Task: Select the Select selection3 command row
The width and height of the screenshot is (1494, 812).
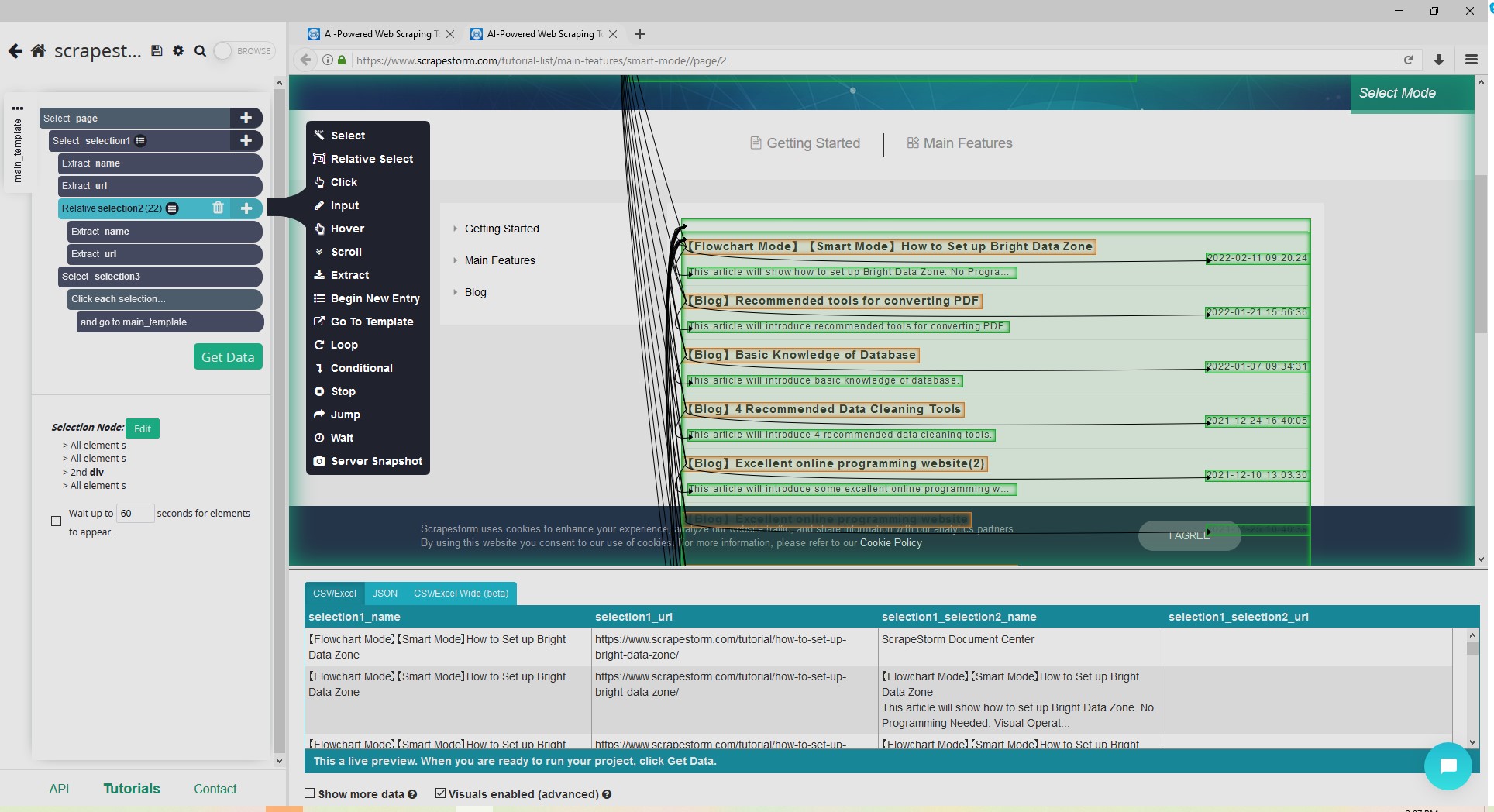Action: (160, 277)
